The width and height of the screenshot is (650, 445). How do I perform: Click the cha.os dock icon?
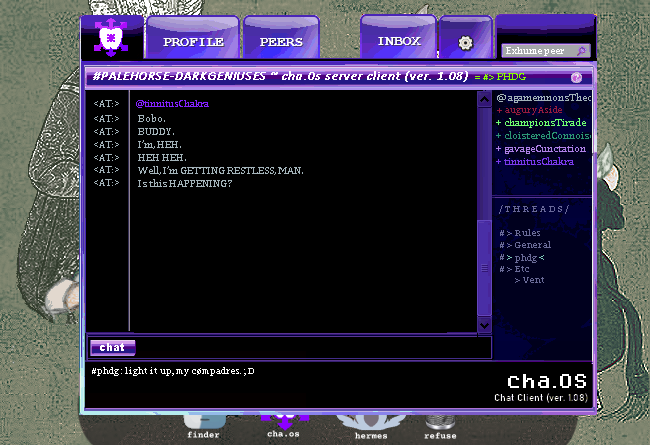[283, 423]
